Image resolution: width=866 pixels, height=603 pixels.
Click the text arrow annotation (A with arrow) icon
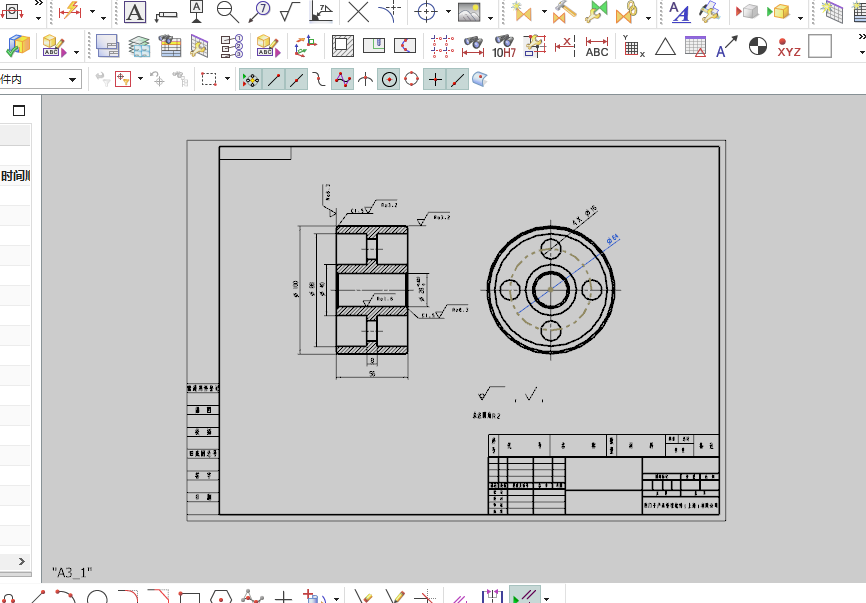pyautogui.click(x=726, y=46)
